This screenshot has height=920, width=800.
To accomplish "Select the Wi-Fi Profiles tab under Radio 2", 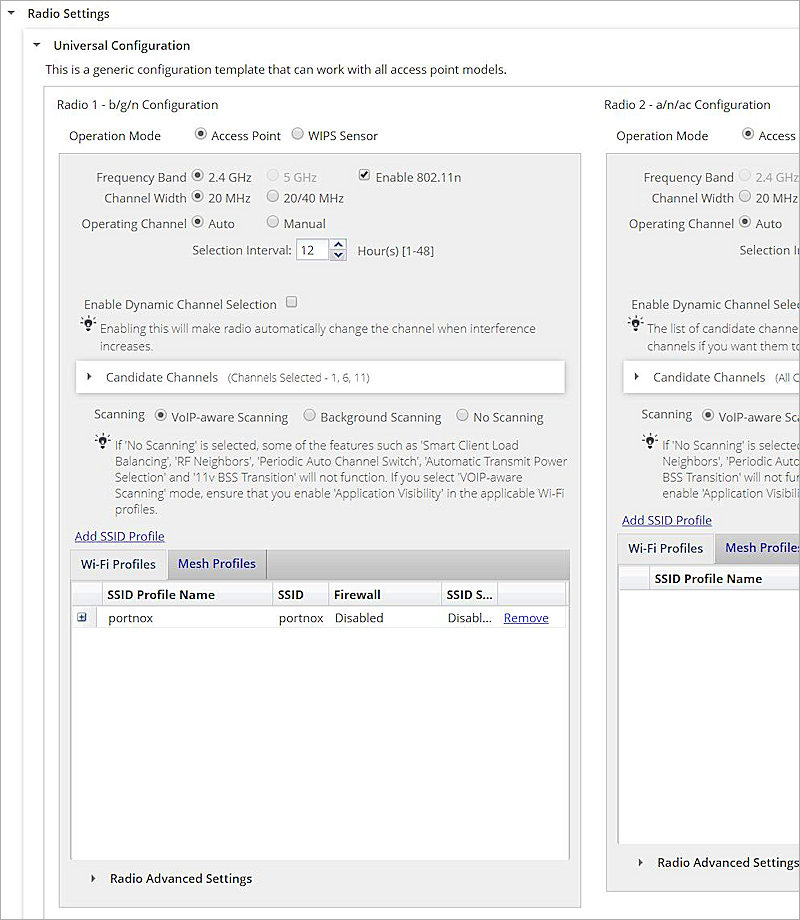I will (665, 548).
